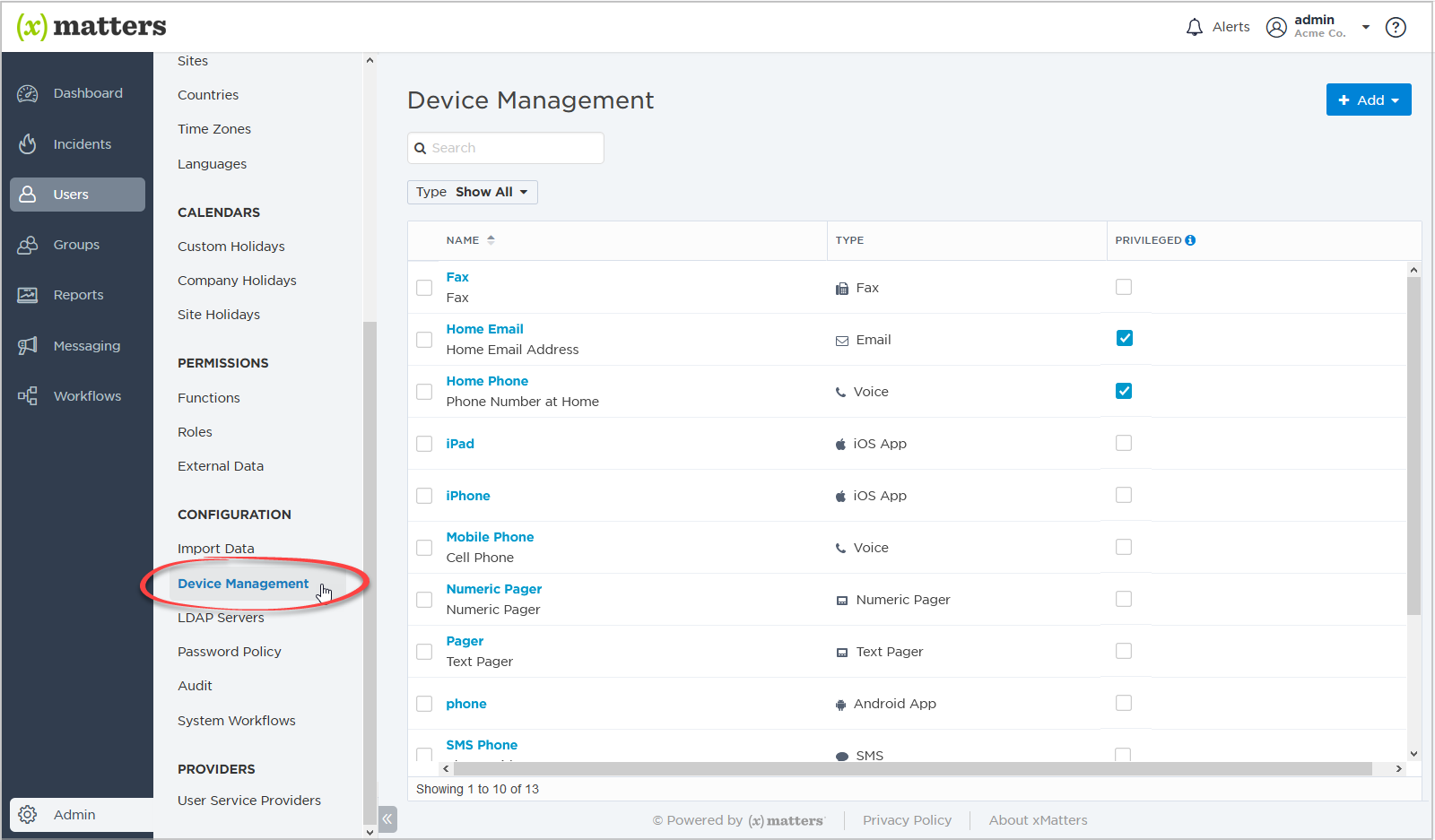Image resolution: width=1435 pixels, height=840 pixels.
Task: Click the Apple icon in iPhone row
Action: point(840,496)
